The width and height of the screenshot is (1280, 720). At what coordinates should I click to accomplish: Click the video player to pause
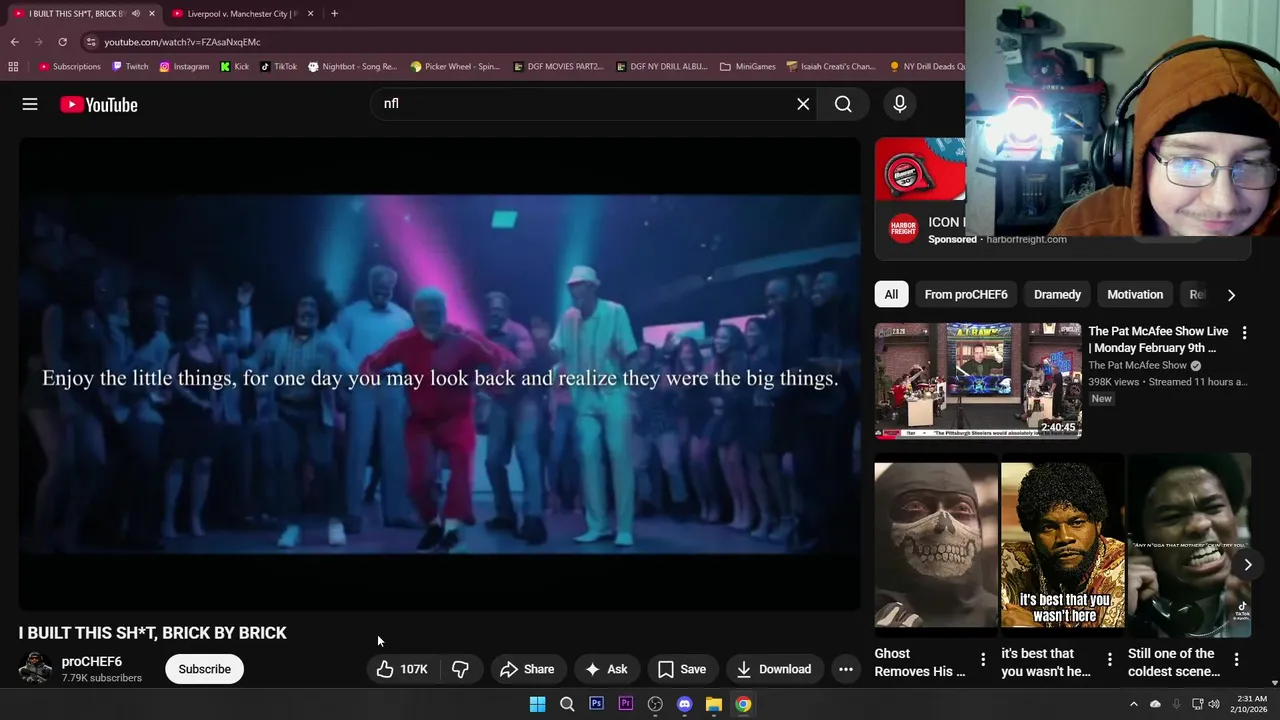(x=440, y=374)
